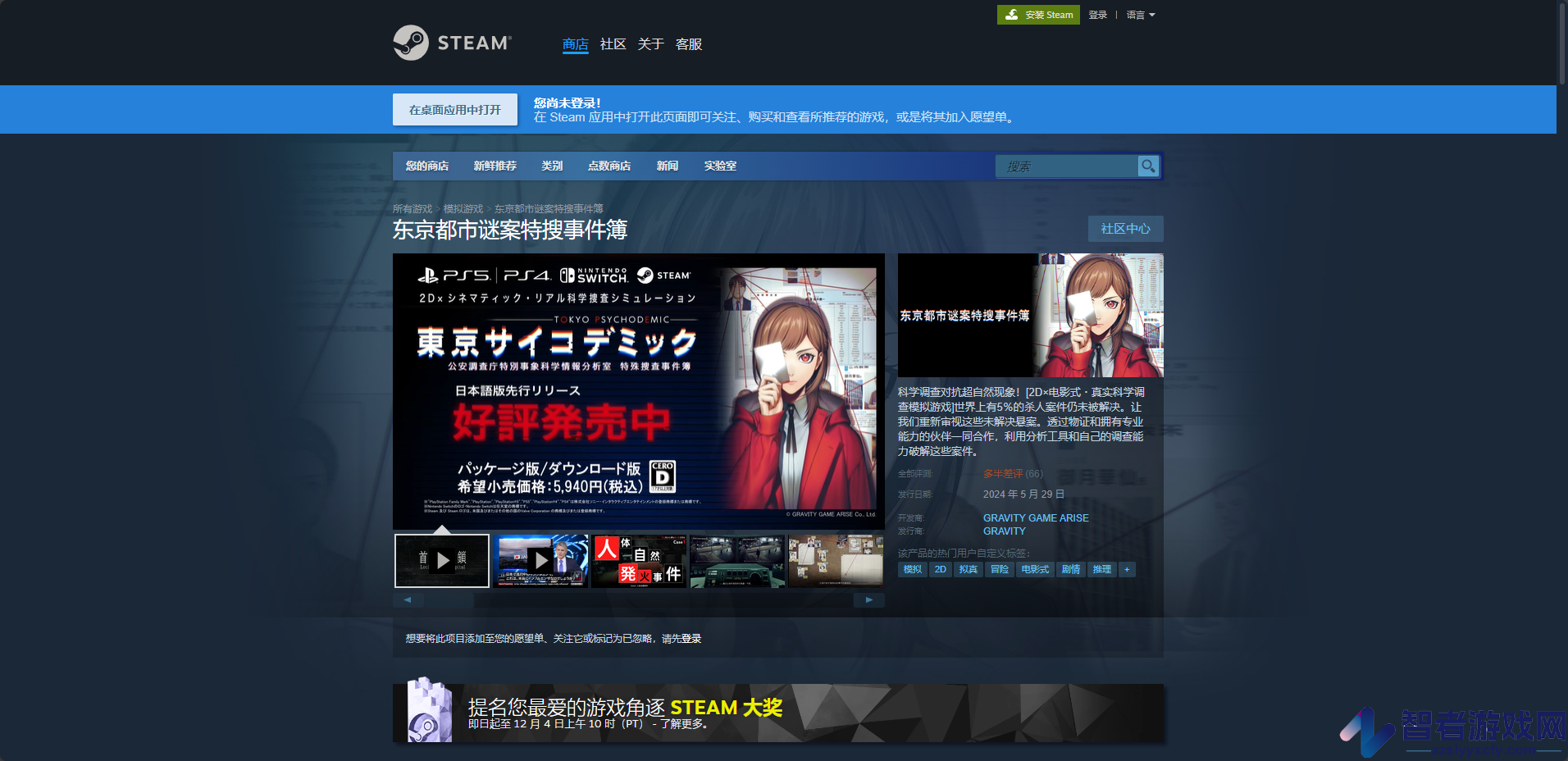Image resolution: width=1568 pixels, height=761 pixels.
Task: Click the thumbnail strip left arrow
Action: click(408, 599)
